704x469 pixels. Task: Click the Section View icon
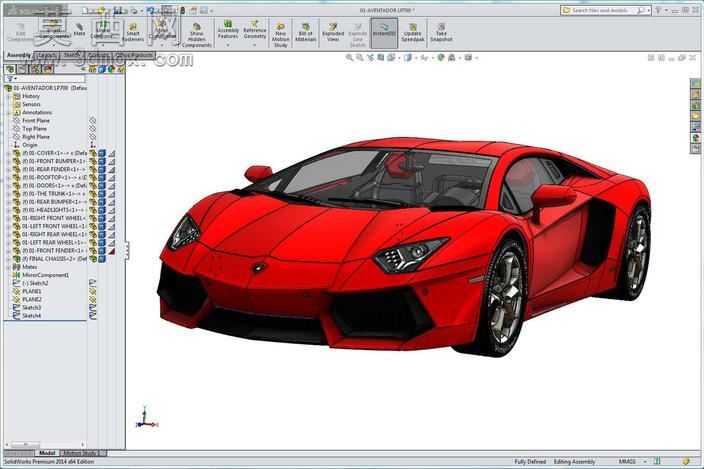coord(381,57)
